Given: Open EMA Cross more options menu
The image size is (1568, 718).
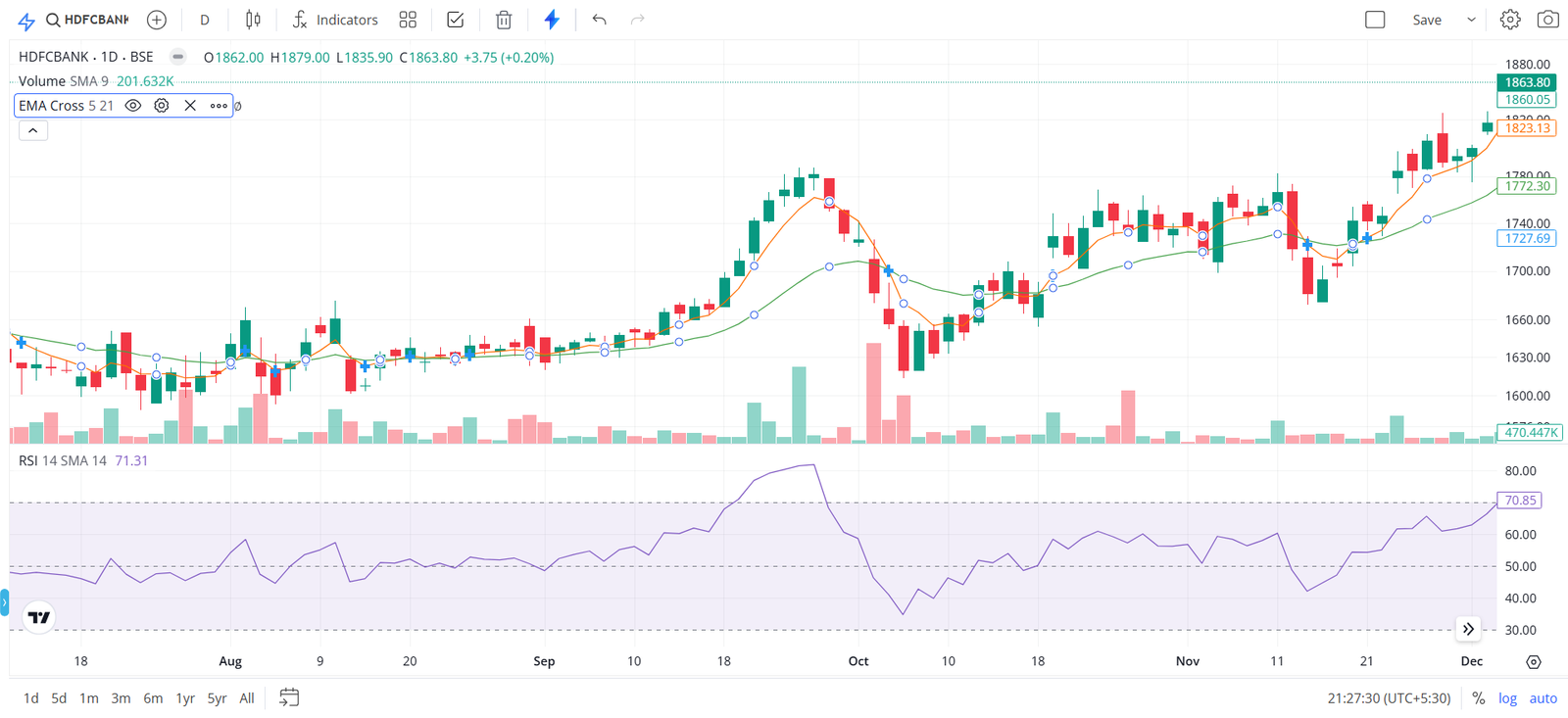Looking at the screenshot, I should tap(219, 106).
